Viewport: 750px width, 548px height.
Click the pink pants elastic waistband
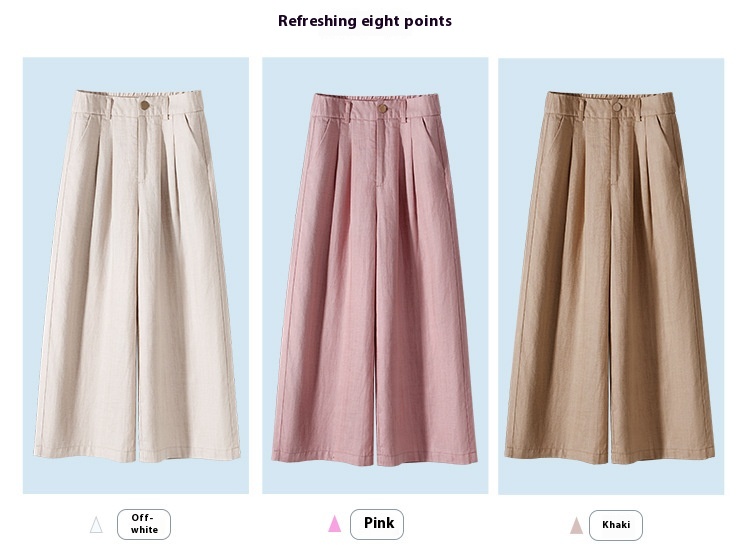tap(375, 98)
